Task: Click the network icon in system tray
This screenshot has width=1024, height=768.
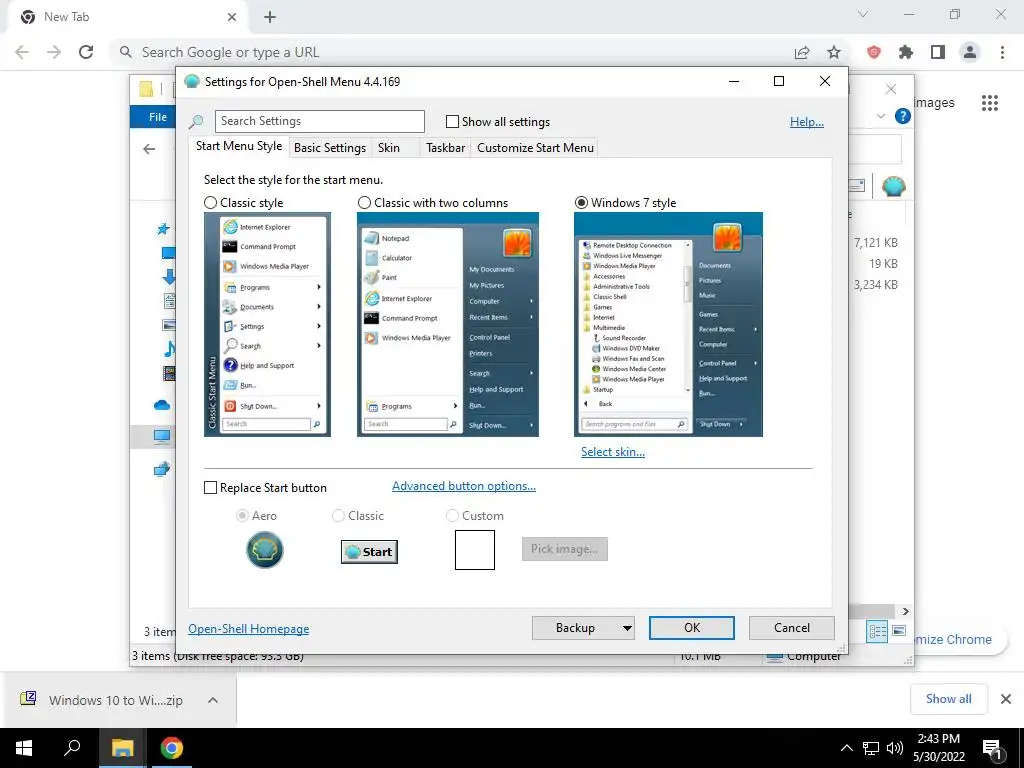Action: [871, 748]
